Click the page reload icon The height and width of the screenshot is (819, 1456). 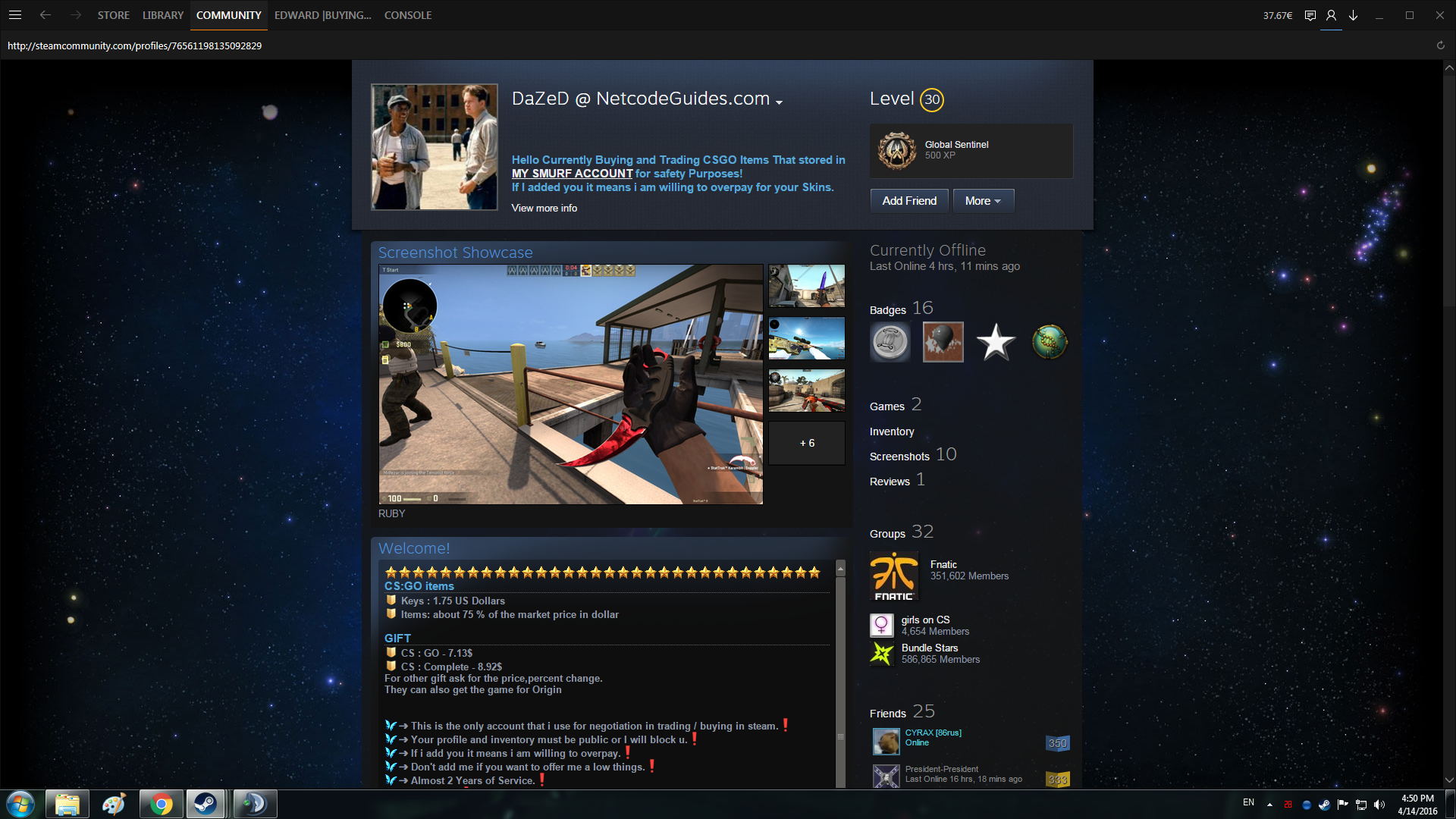tap(1440, 45)
